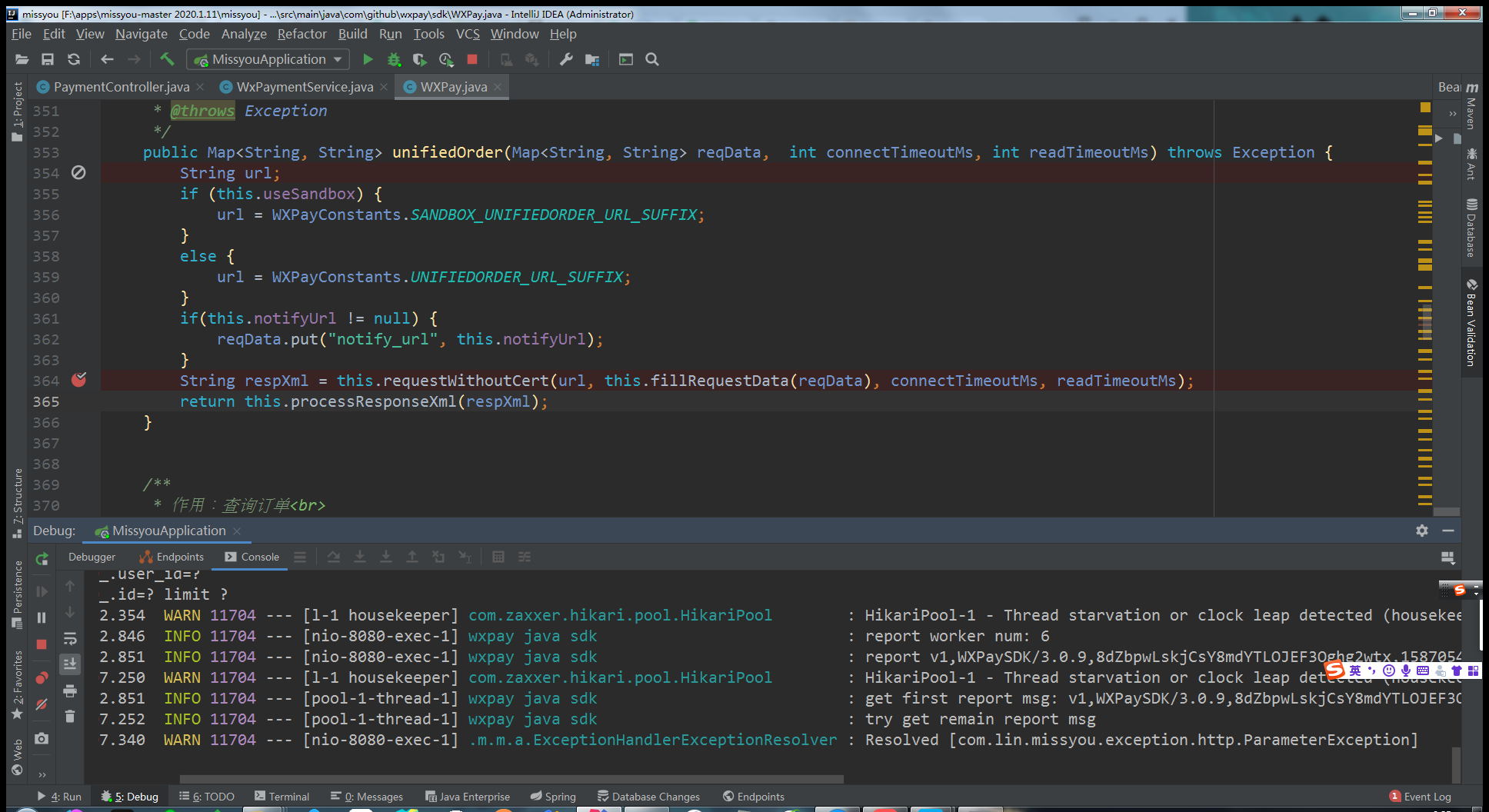
Task: Toggle soft-wrap in the console
Action: pos(70,638)
